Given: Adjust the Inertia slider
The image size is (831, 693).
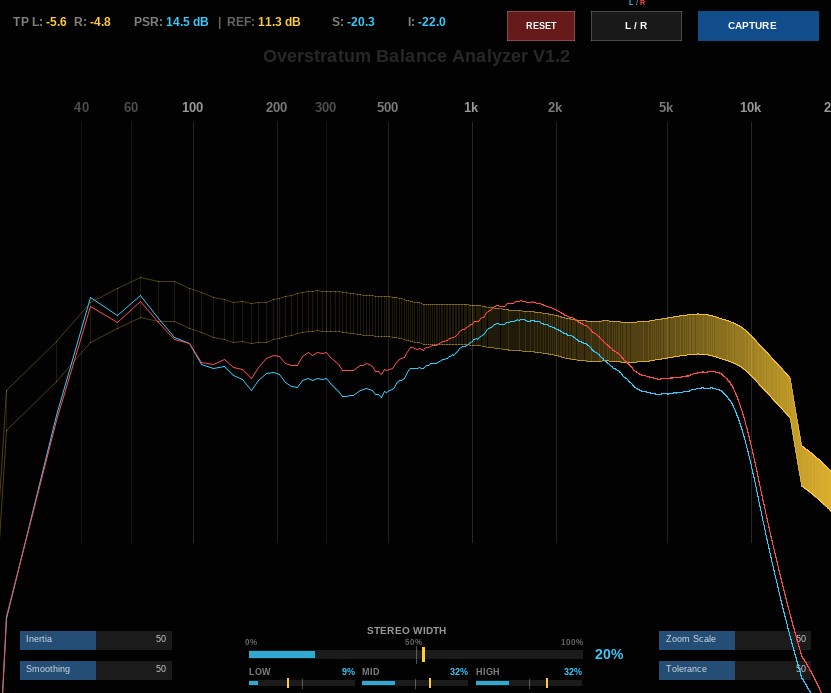Looking at the screenshot, I should [x=96, y=639].
